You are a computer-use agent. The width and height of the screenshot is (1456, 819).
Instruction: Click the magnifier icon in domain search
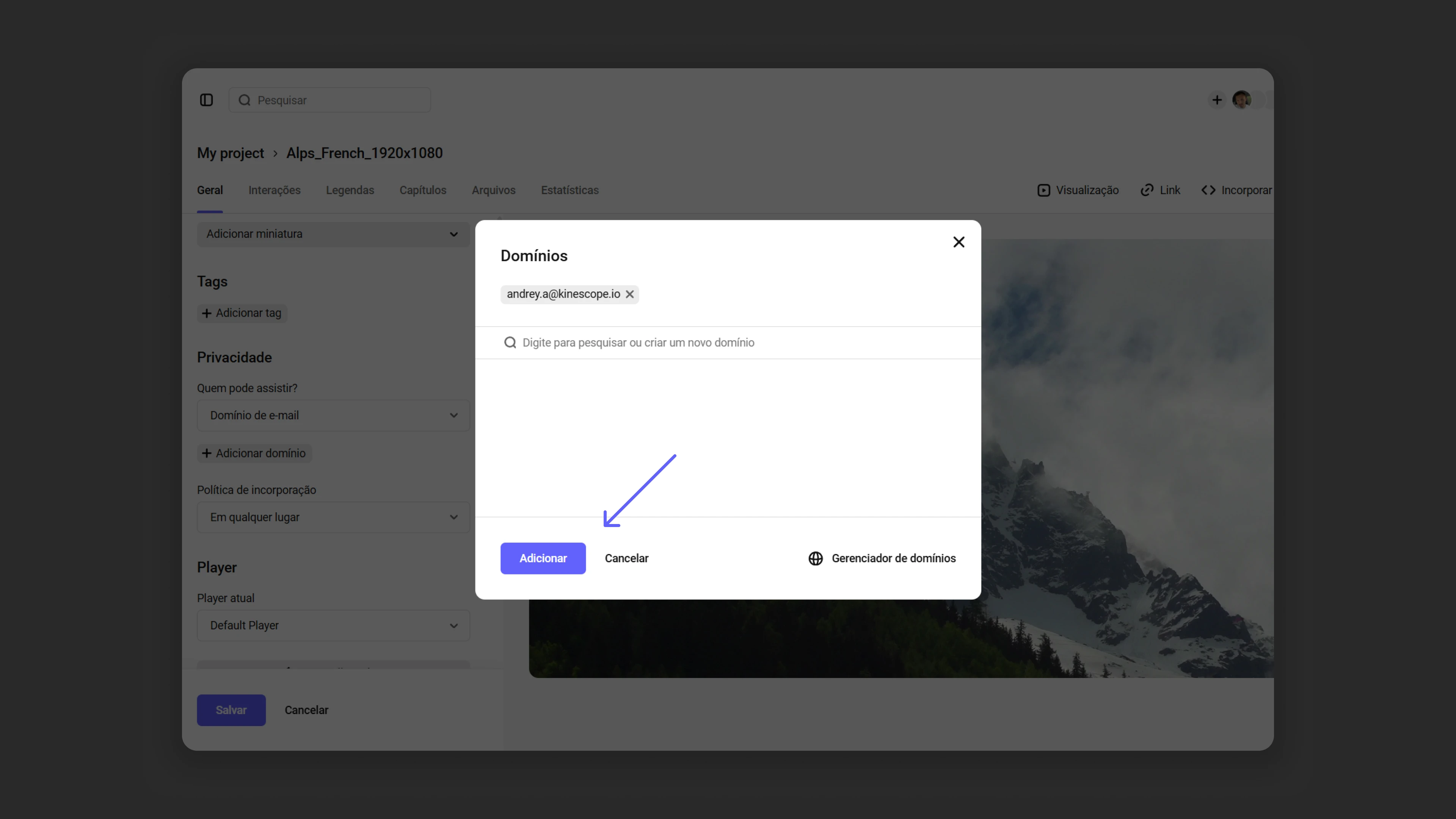pyautogui.click(x=510, y=342)
